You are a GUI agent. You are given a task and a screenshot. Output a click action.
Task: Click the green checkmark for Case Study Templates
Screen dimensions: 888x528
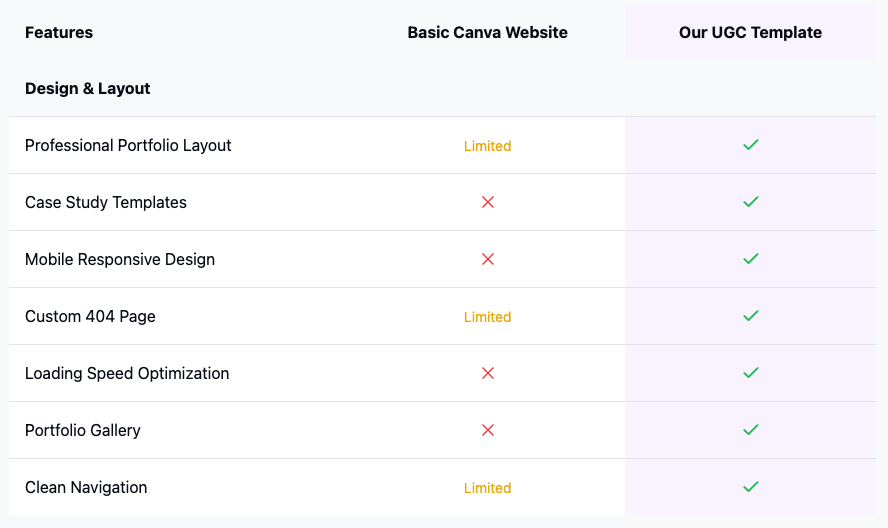[x=750, y=202]
